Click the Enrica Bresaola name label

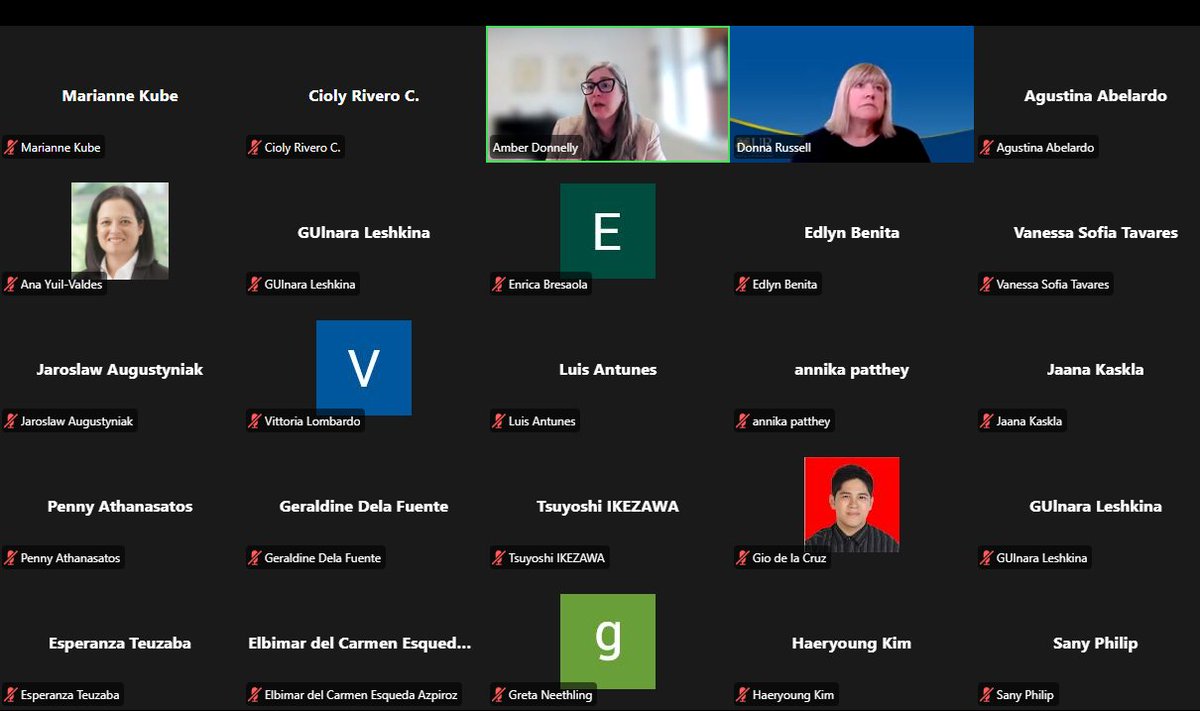(548, 285)
